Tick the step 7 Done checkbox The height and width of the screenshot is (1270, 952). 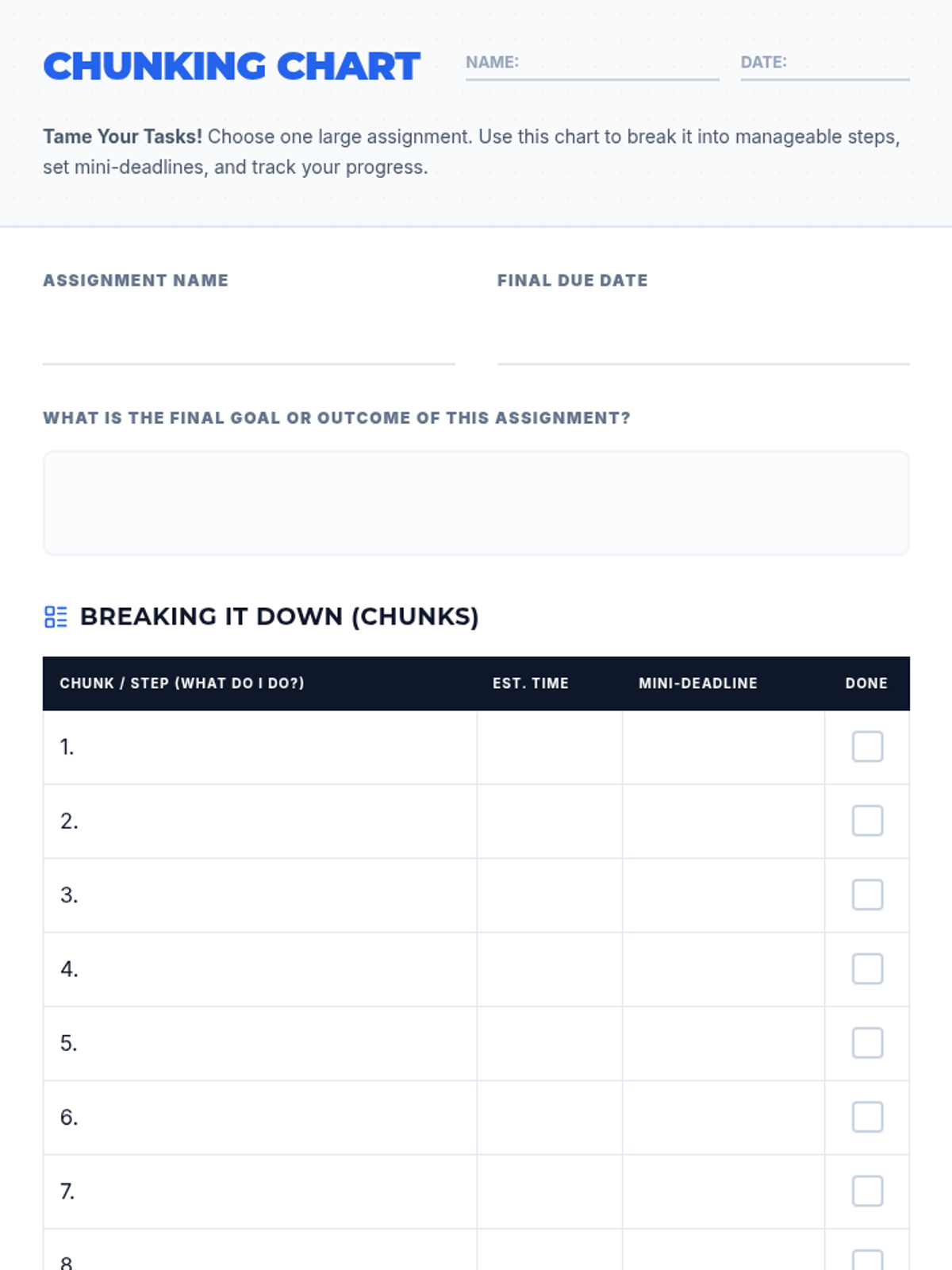coord(867,1191)
